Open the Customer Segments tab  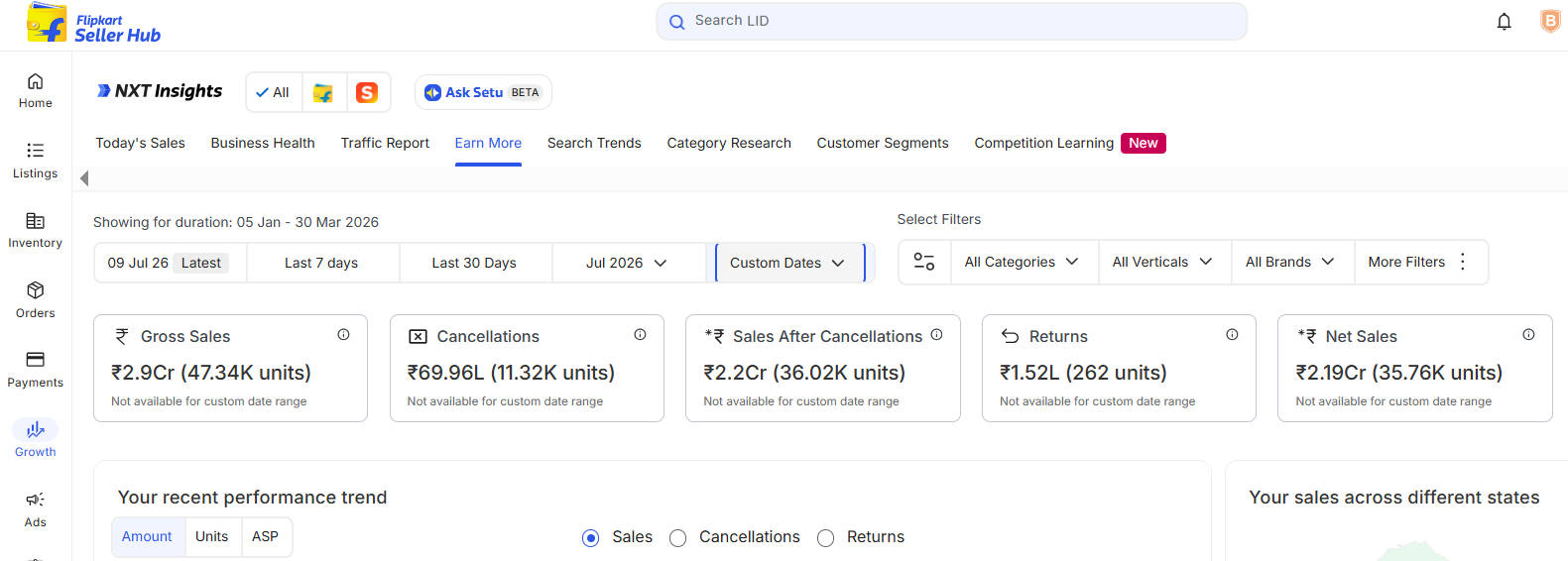click(x=883, y=143)
